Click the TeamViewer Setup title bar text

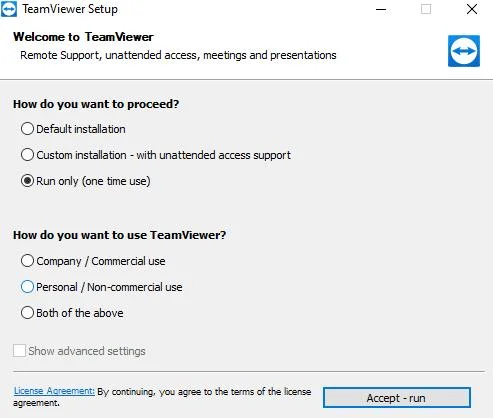[x=70, y=9]
